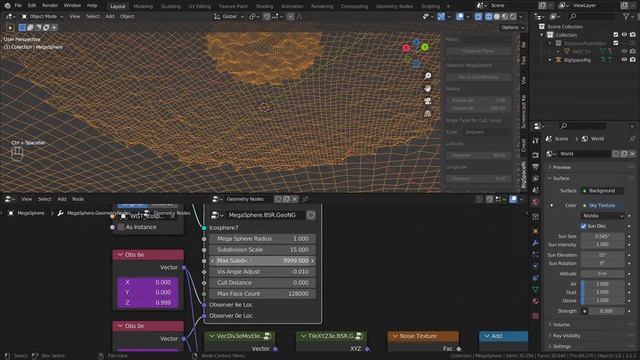Select rendered viewport shading sphere icon
Image resolution: width=640 pixels, height=360 pixels.
[513, 17]
